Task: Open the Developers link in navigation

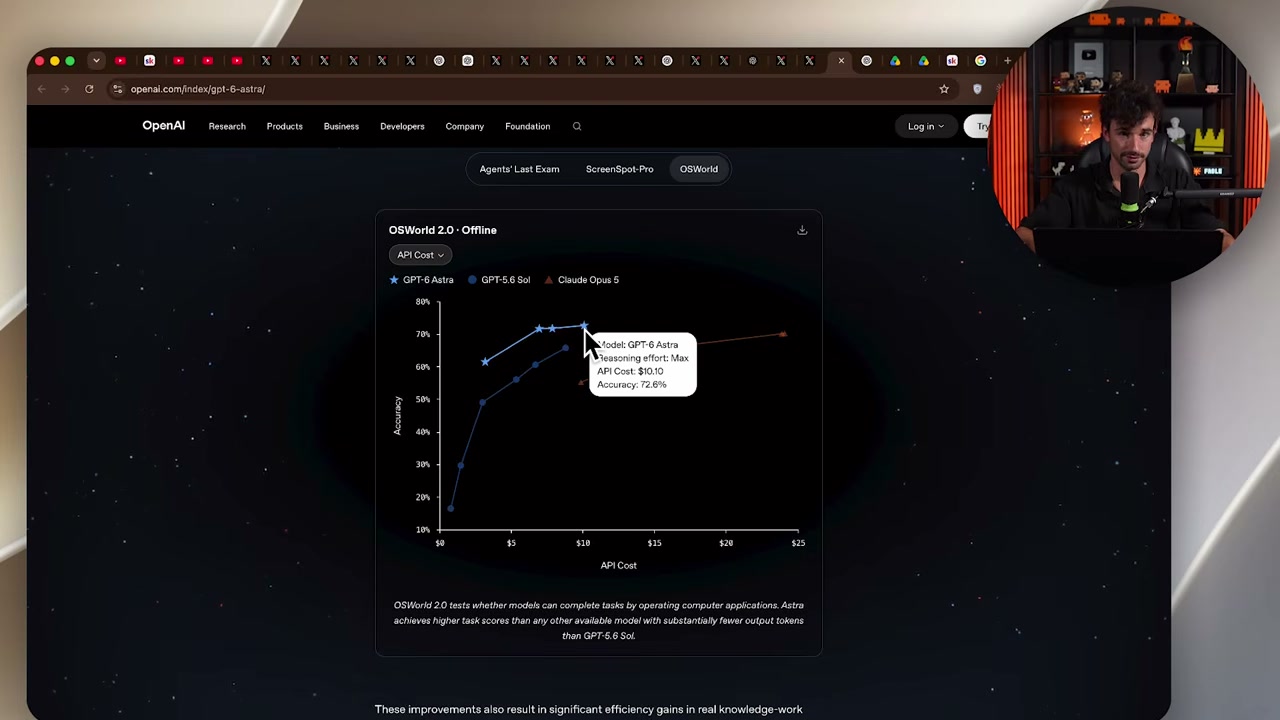Action: tap(402, 126)
